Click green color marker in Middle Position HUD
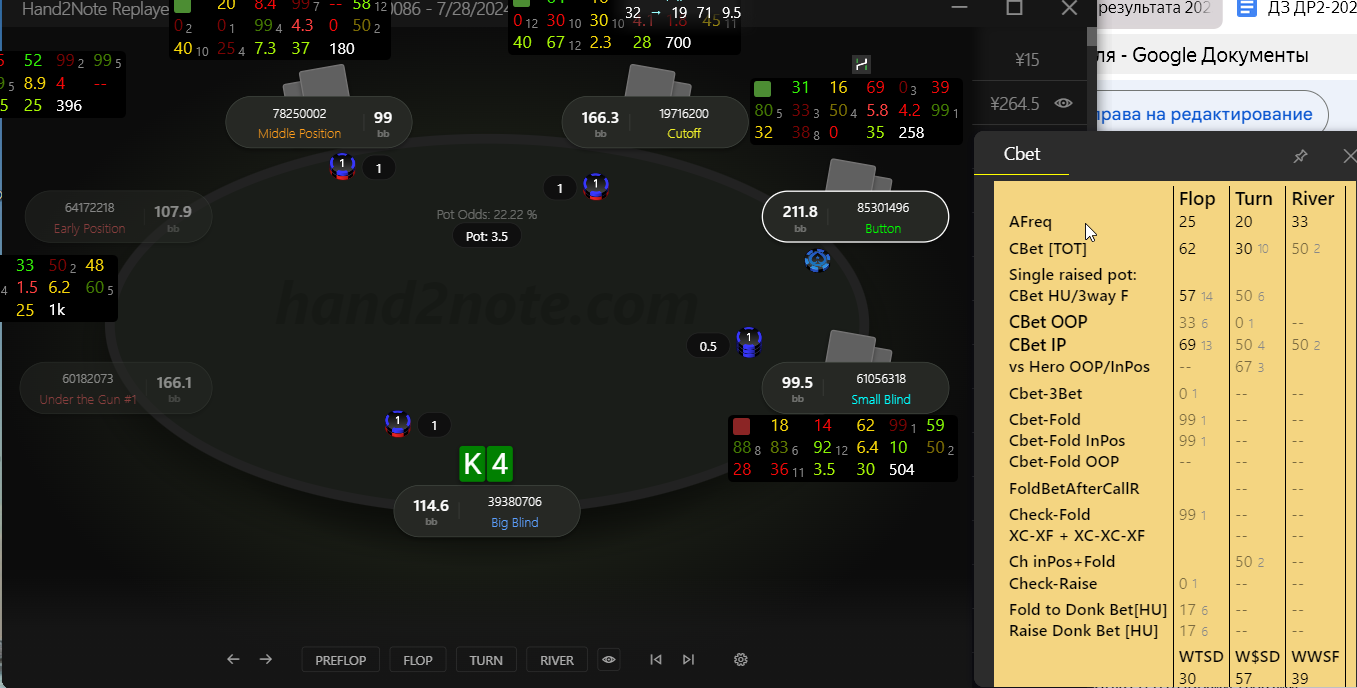 click(182, 6)
